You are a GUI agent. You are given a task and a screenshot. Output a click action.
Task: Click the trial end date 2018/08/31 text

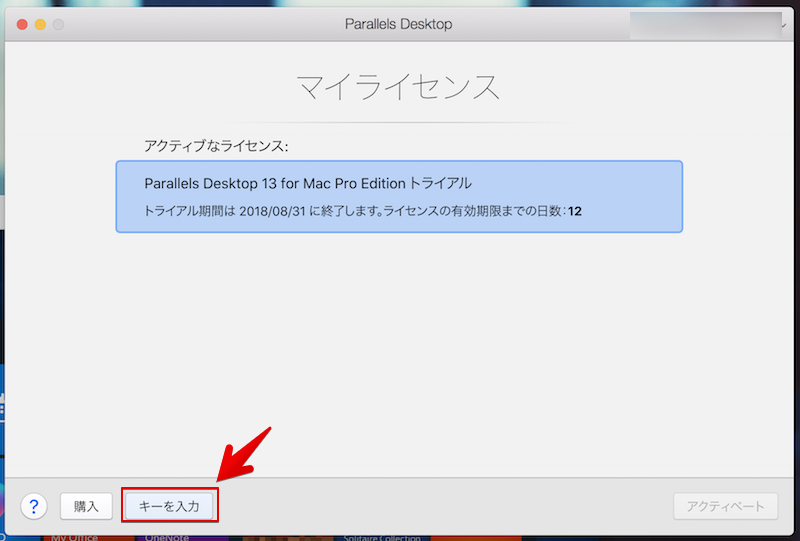coord(272,211)
